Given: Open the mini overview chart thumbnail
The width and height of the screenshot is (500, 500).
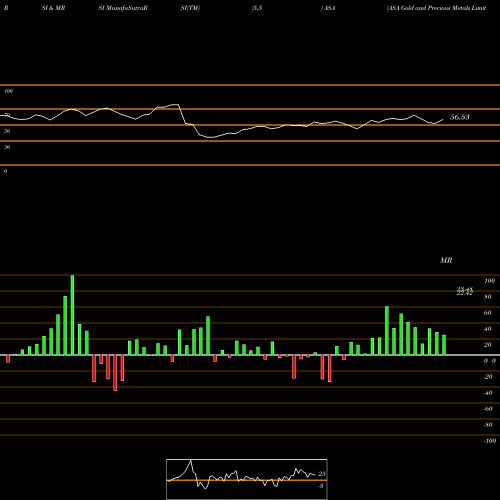Looking at the screenshot, I should [247, 479].
